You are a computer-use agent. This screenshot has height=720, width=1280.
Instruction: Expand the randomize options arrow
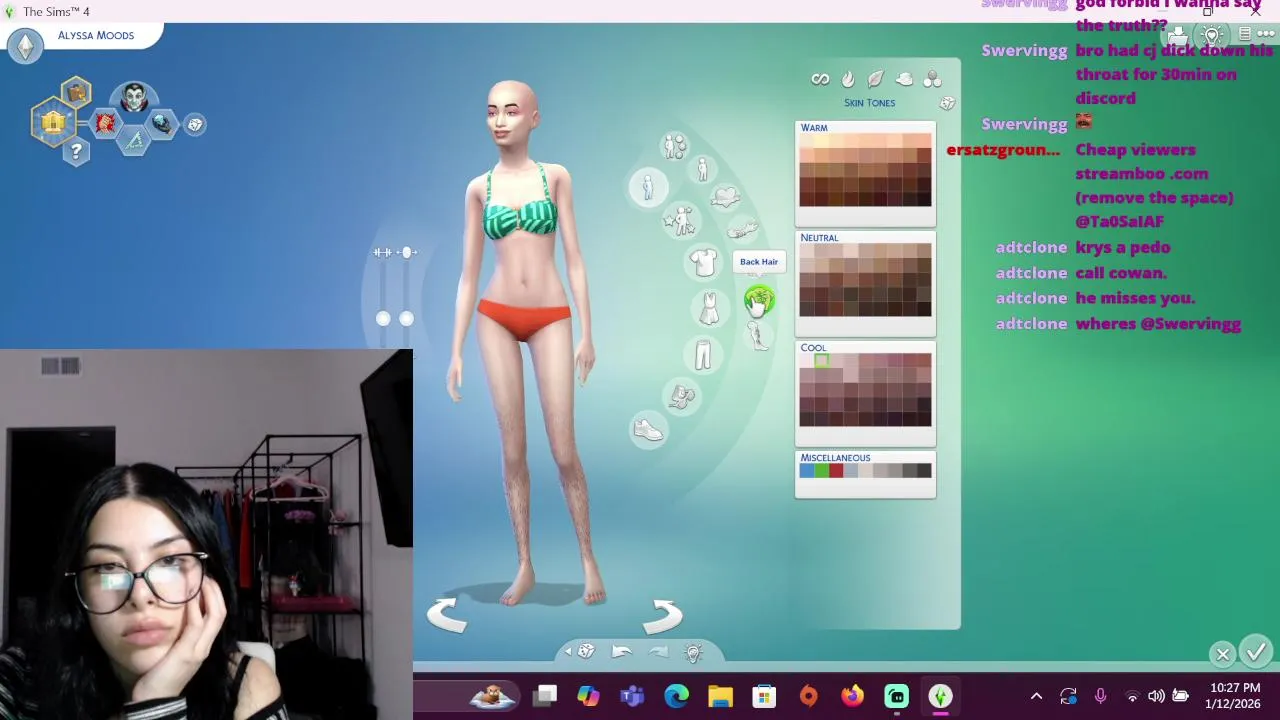[568, 652]
